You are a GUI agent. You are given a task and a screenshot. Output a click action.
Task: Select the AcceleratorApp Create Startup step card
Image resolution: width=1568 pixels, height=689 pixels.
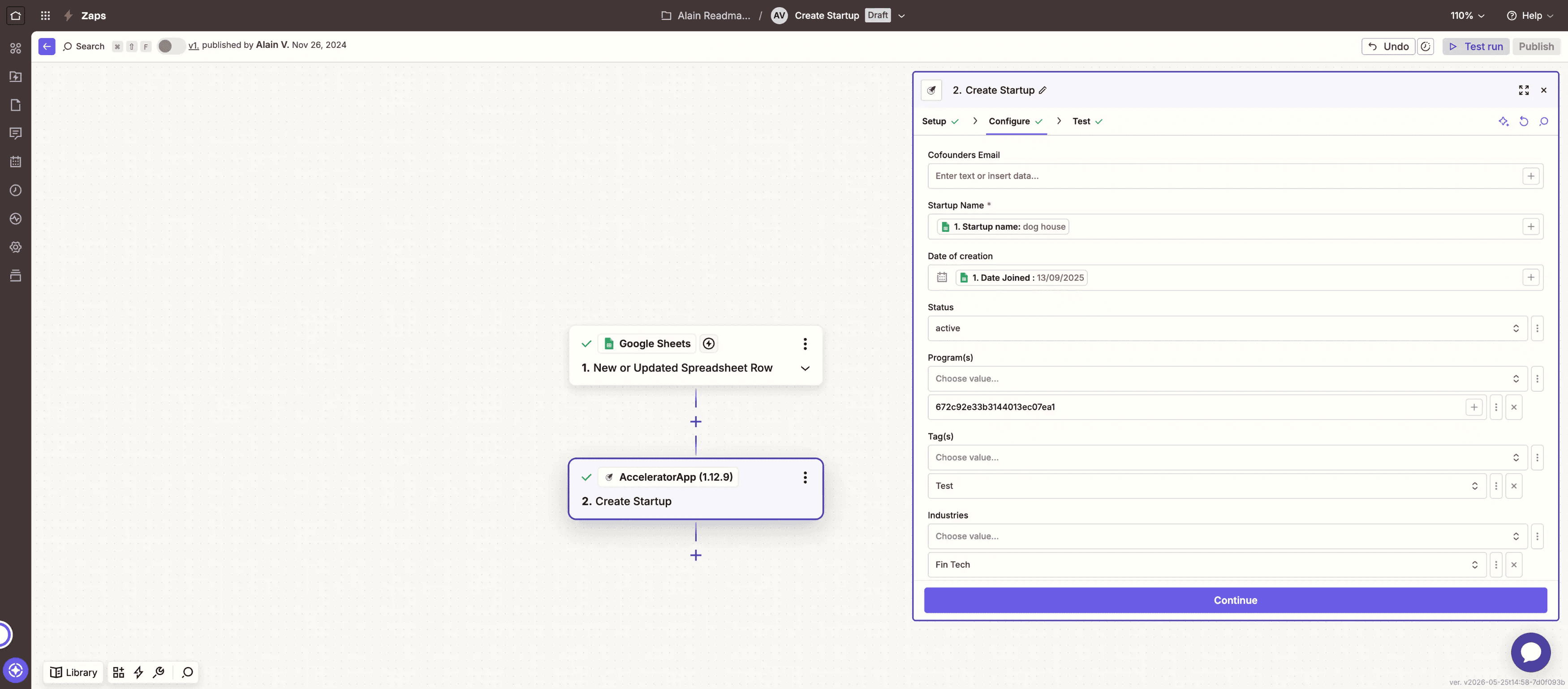pyautogui.click(x=695, y=489)
